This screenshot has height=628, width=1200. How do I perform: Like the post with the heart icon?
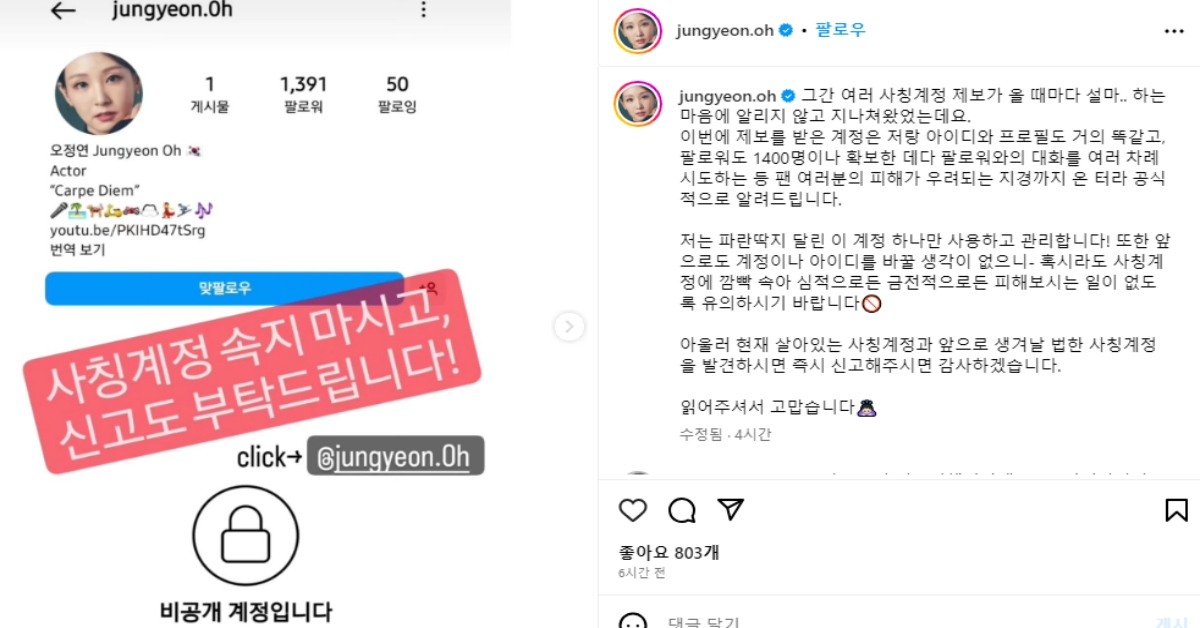[x=633, y=510]
